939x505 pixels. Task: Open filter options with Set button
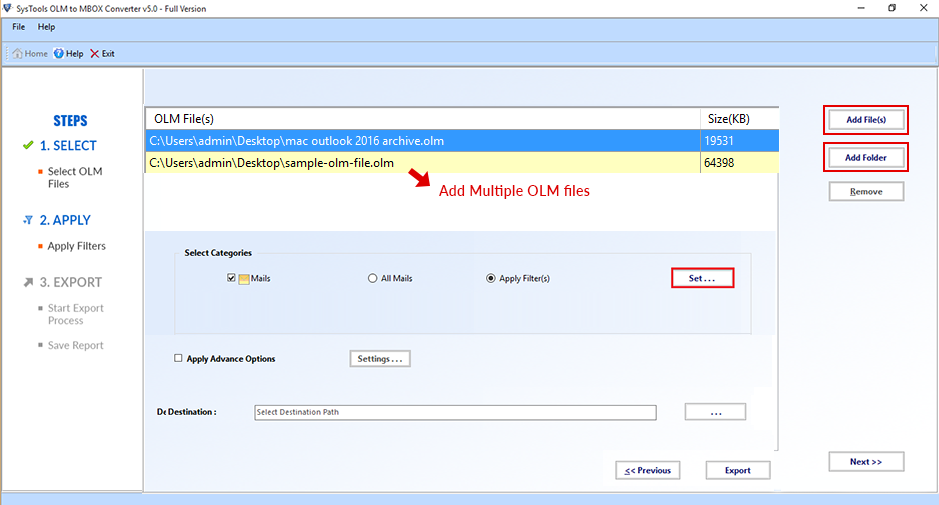pyautogui.click(x=702, y=278)
